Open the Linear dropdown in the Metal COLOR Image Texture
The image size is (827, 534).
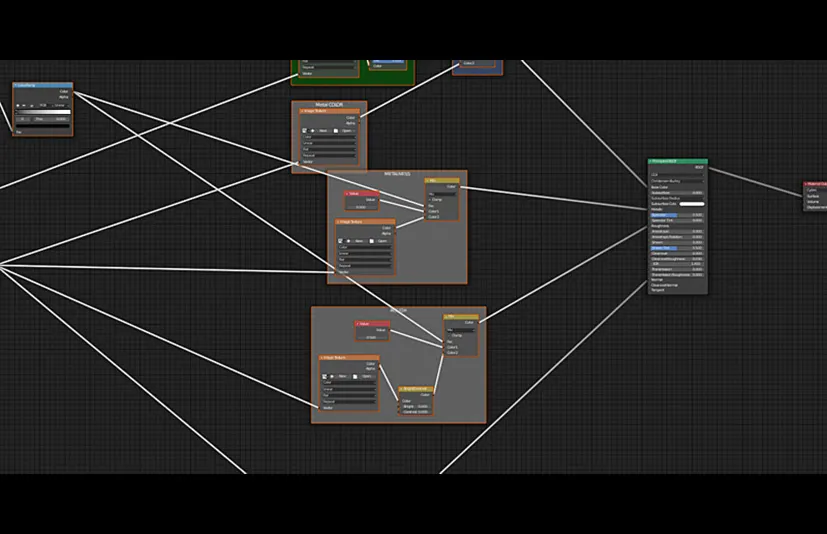point(329,143)
